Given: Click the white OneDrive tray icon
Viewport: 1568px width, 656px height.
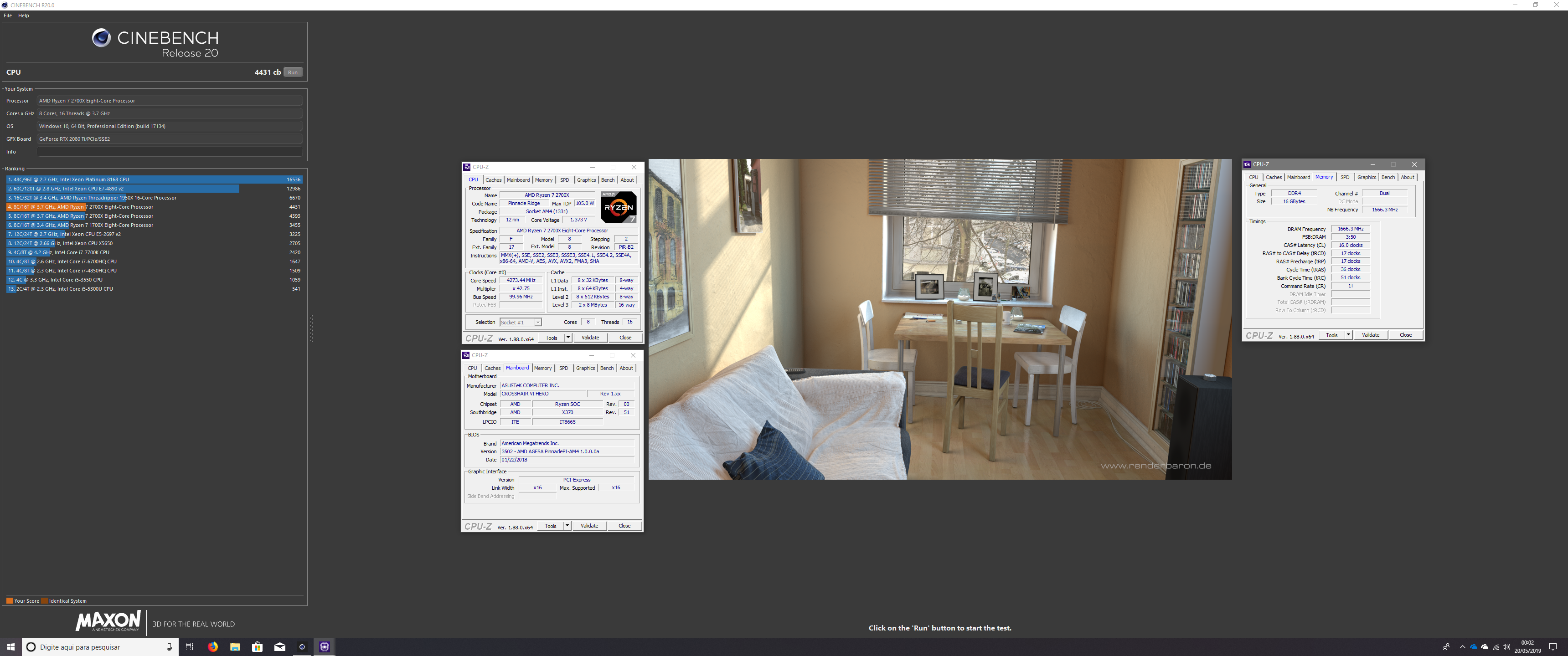Looking at the screenshot, I should point(1485,647).
